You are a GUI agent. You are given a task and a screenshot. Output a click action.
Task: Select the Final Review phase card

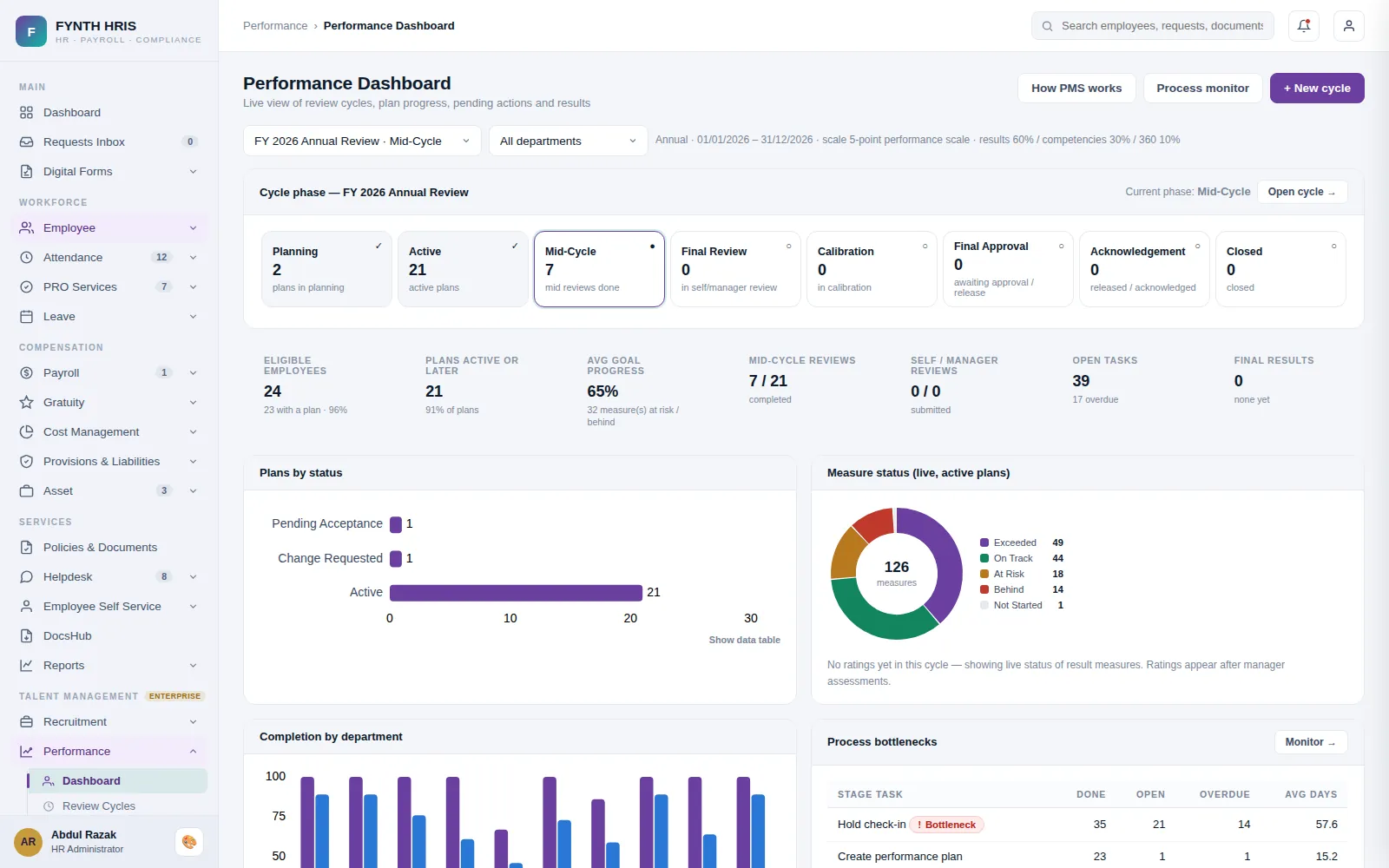click(735, 269)
